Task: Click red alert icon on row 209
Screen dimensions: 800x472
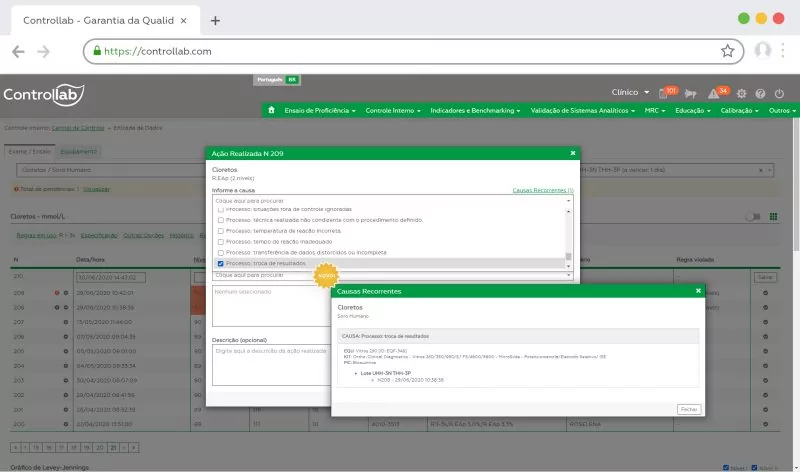Action: [x=57, y=293]
